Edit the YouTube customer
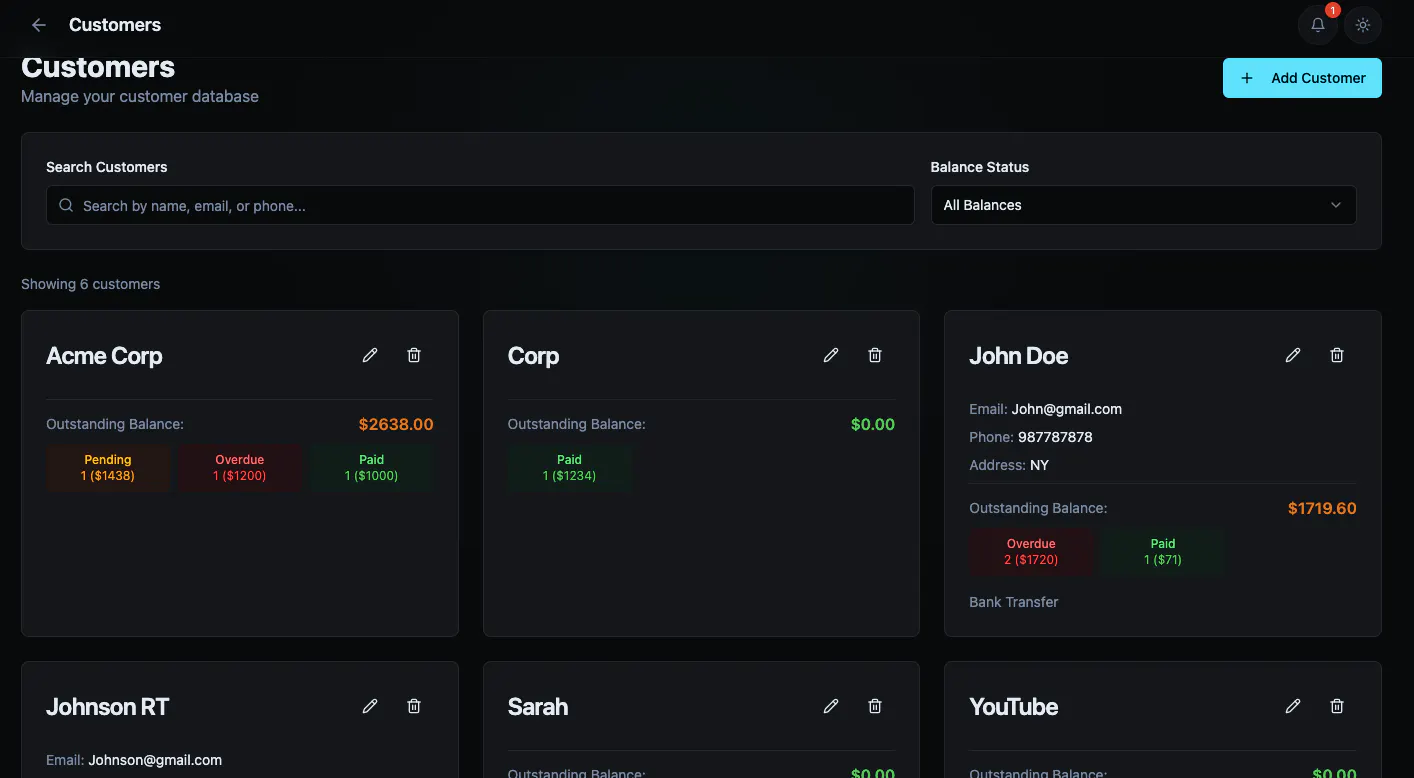This screenshot has width=1414, height=778. [x=1293, y=706]
